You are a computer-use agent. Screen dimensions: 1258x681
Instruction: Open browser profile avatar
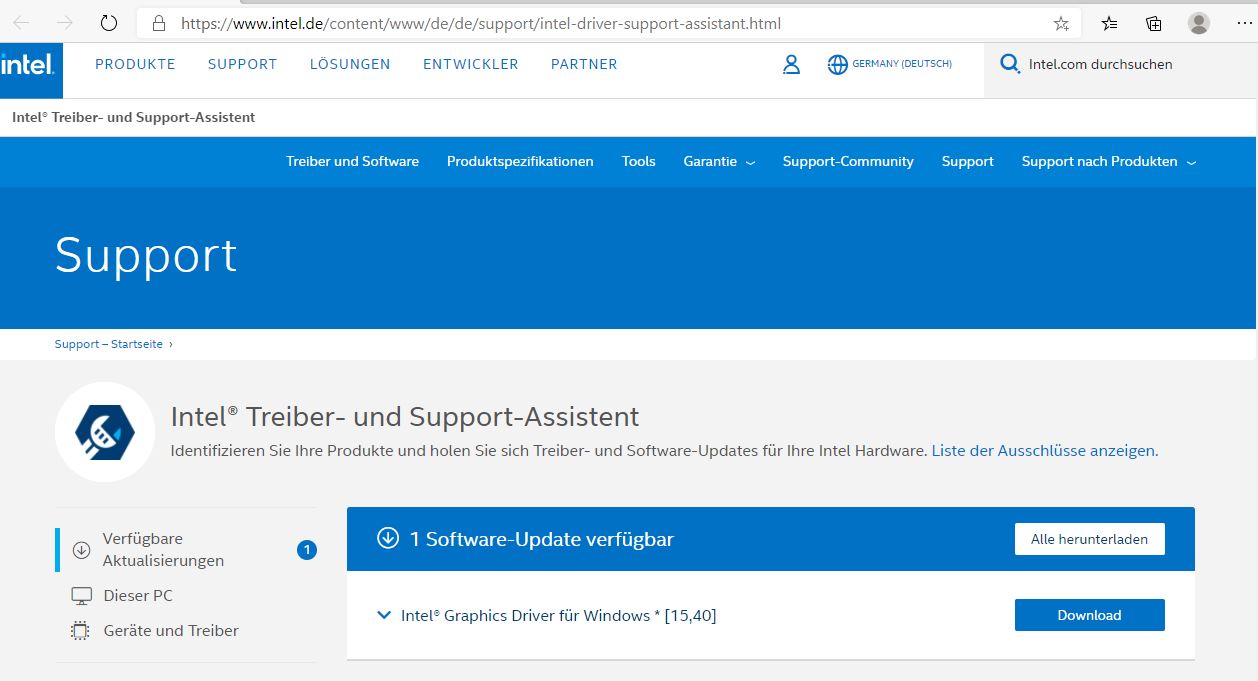click(x=1198, y=23)
